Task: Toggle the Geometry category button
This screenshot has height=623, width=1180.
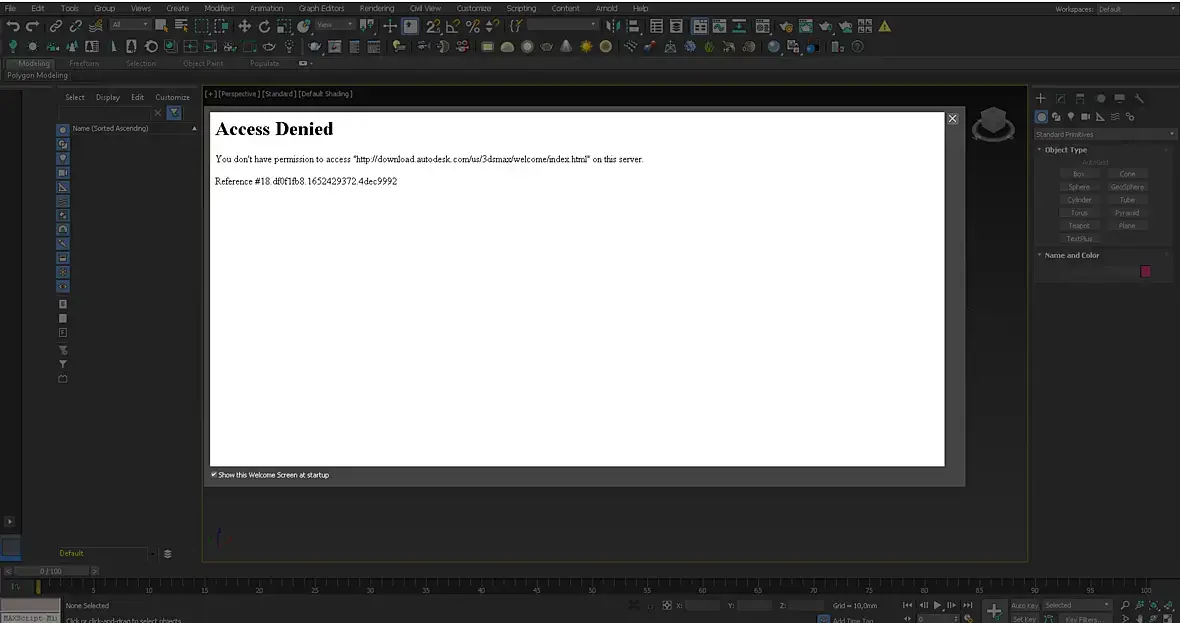Action: 1042,117
